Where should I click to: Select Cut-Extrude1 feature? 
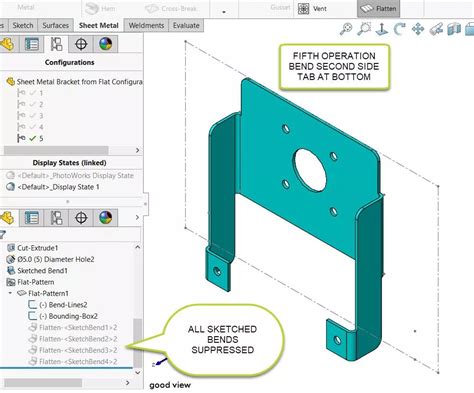(33, 248)
